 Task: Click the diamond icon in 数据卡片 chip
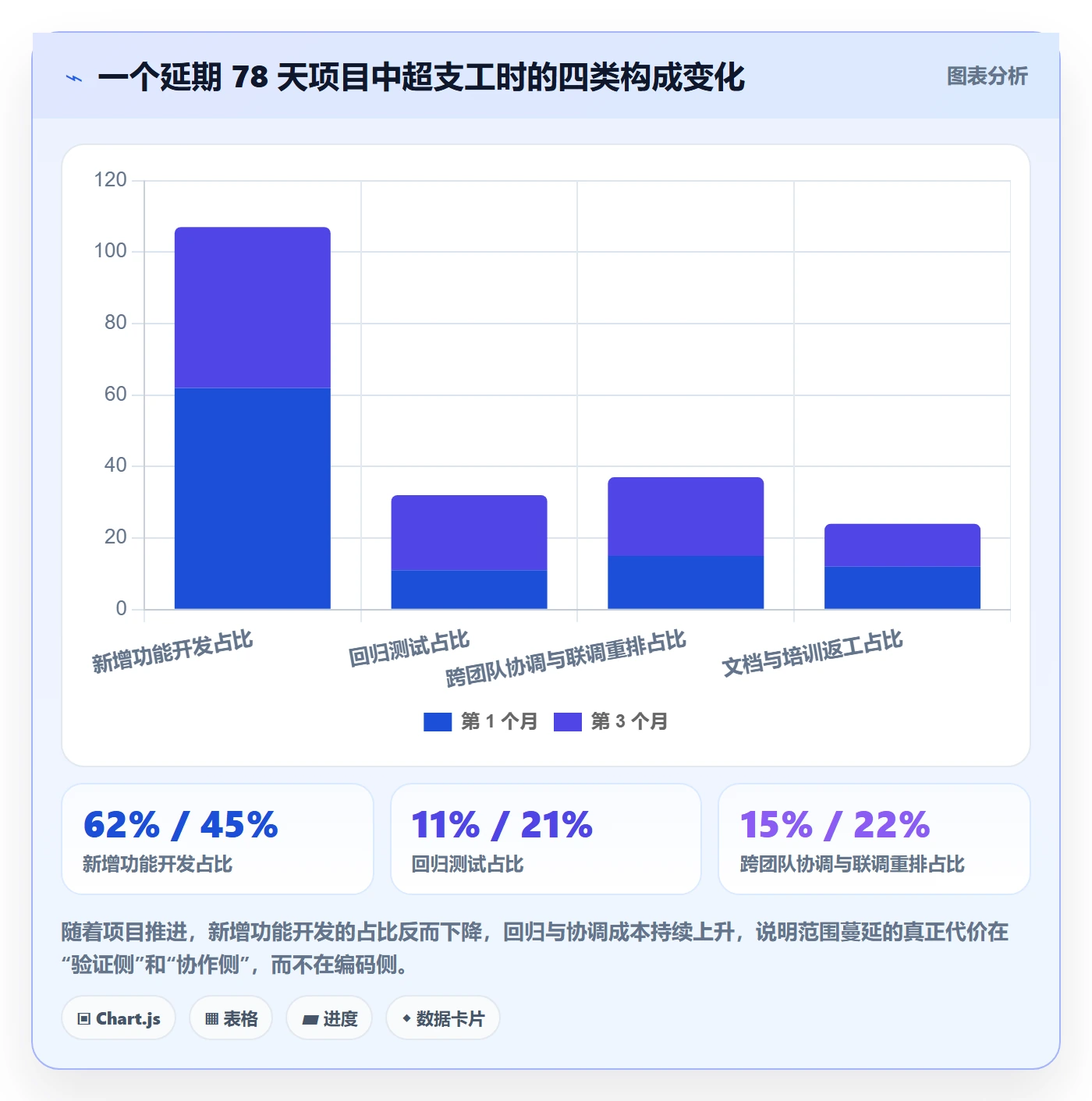[406, 1018]
